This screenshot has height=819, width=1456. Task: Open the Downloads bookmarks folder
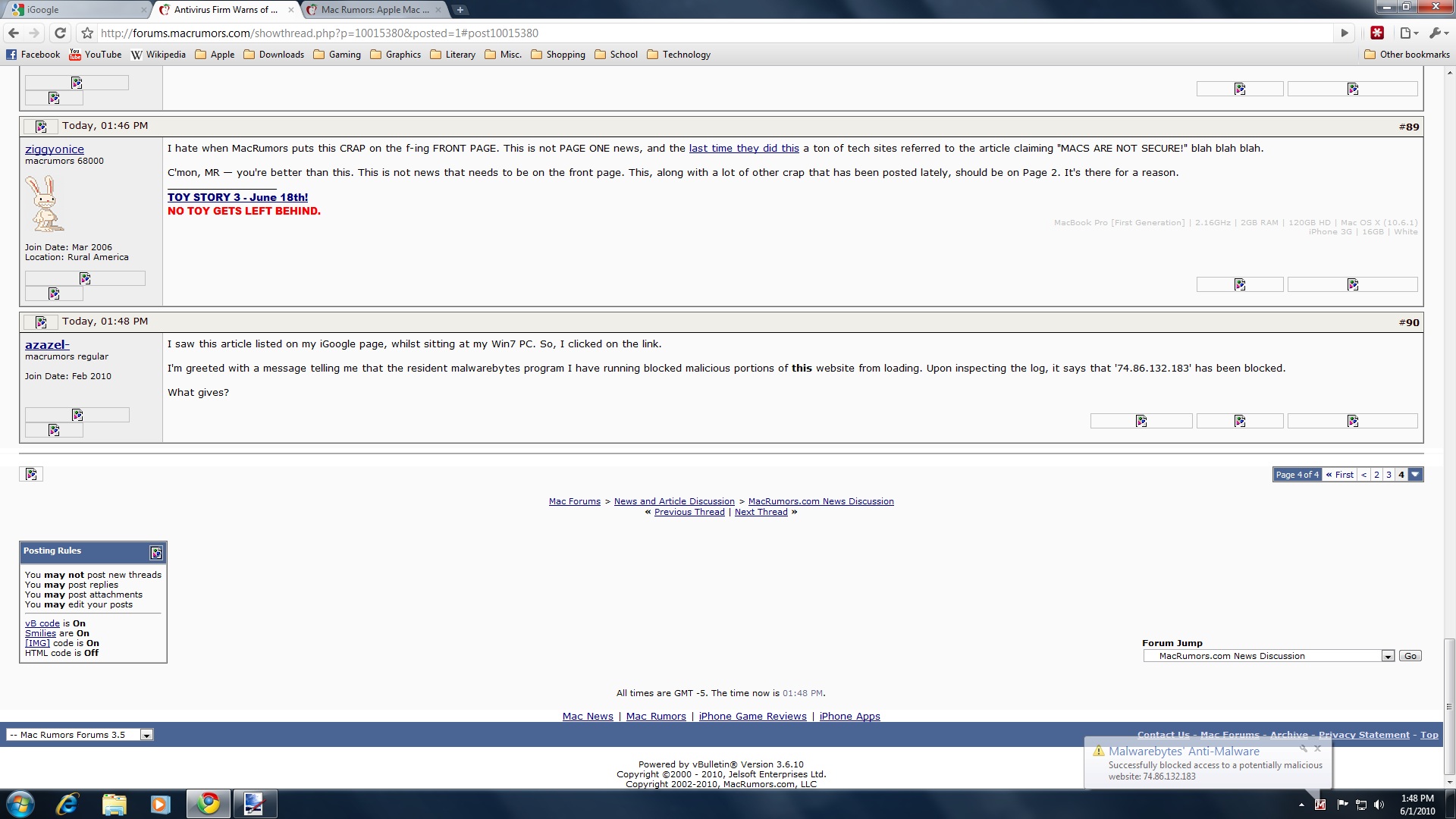tap(274, 55)
